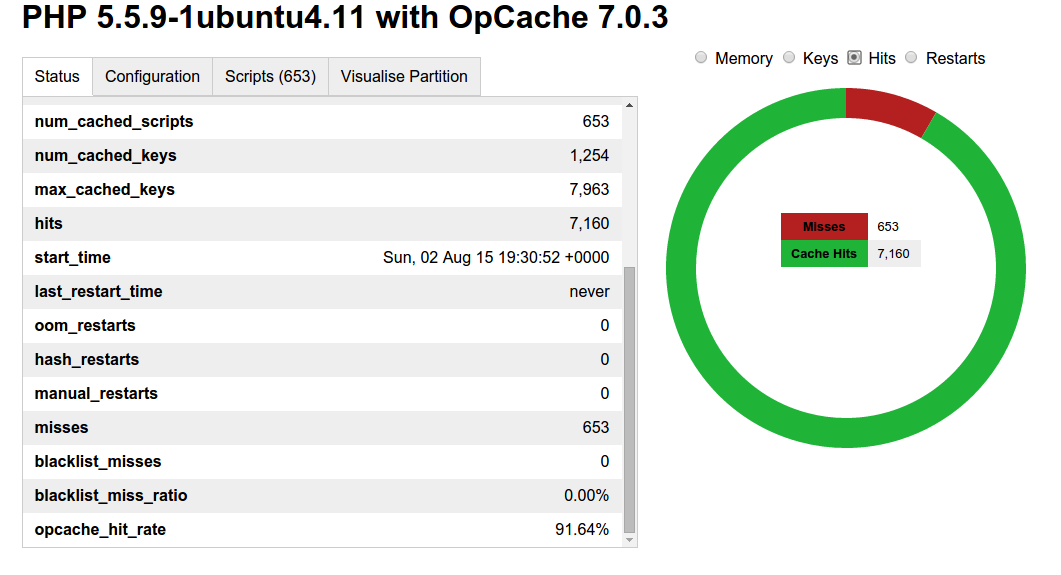This screenshot has height=575, width=1061.
Task: Select the Hits radio button
Action: click(x=855, y=58)
